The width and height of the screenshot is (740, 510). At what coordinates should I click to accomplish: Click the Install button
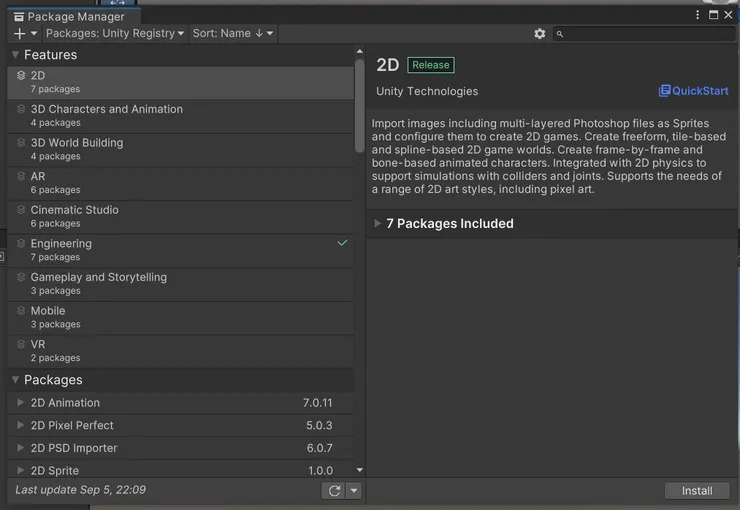(697, 491)
